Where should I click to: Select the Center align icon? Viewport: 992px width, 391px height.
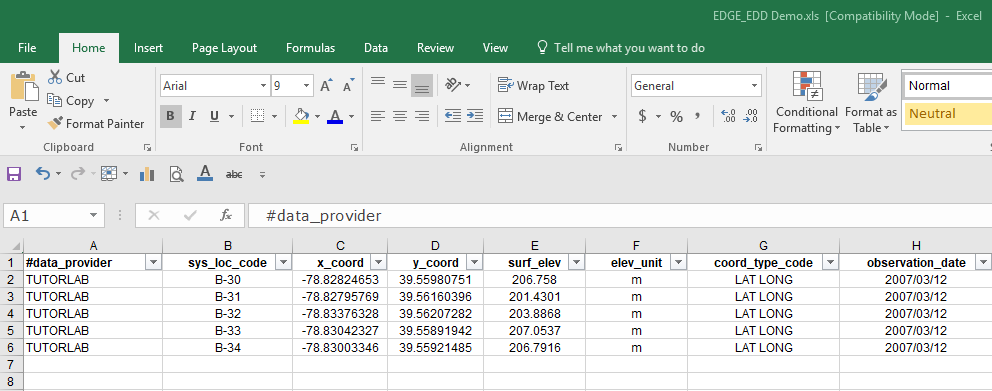[400, 116]
